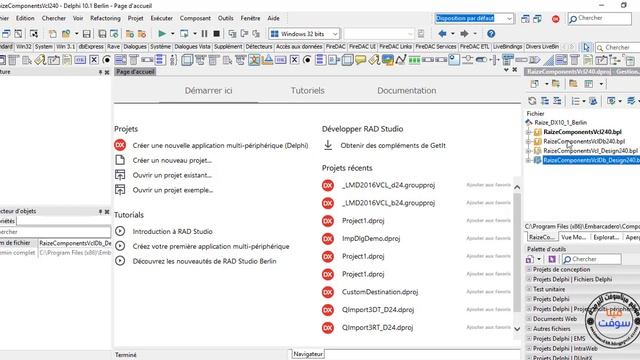
Task: Expand the RaizeComponentsVclDb240.bpl tree node
Action: point(529,141)
